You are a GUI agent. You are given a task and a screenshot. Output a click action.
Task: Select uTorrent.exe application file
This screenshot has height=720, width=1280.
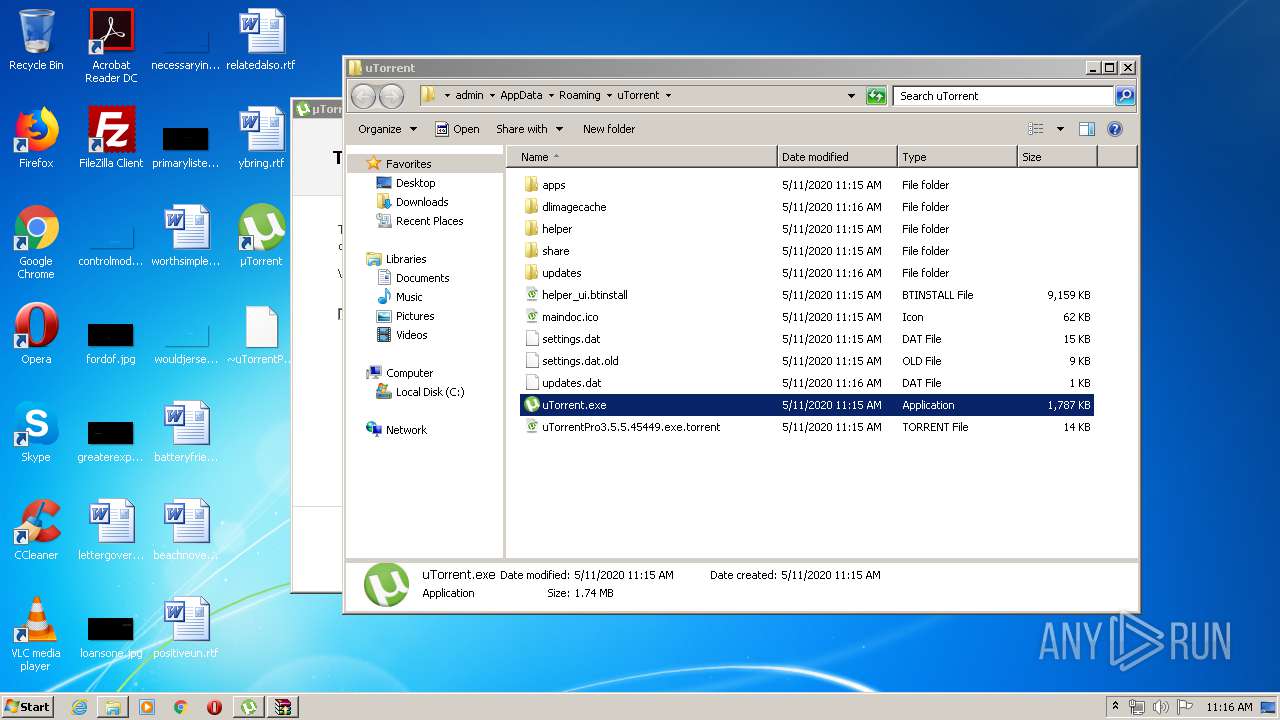click(x=807, y=405)
